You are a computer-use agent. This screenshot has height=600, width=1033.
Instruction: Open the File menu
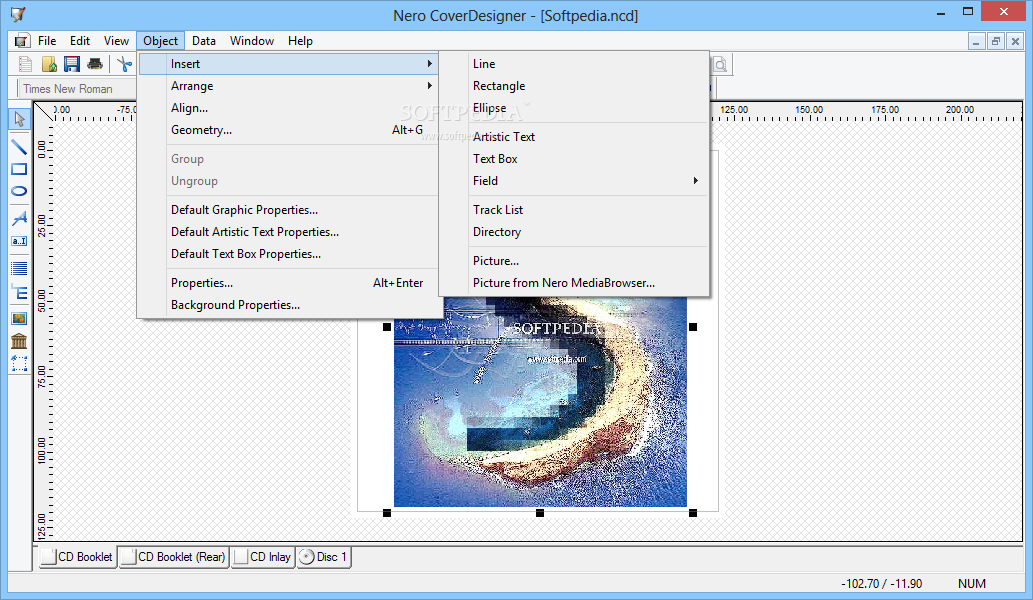click(47, 41)
